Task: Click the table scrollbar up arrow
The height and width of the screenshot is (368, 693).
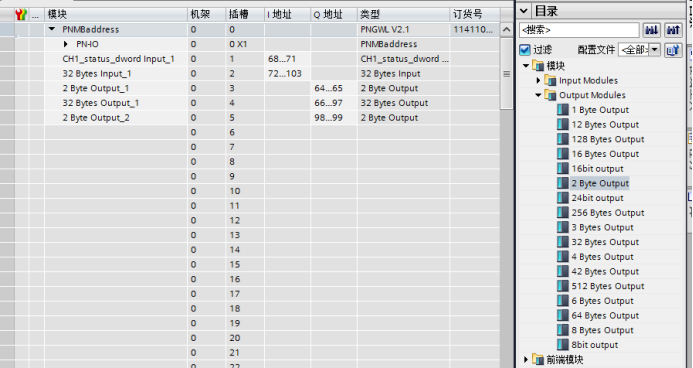Action: pos(506,30)
